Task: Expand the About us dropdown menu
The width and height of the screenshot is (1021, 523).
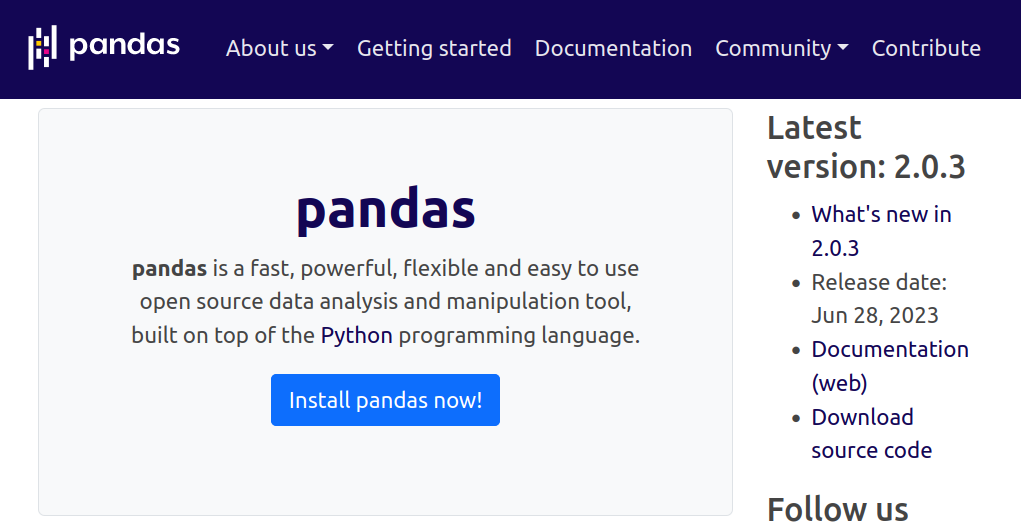Action: pos(279,48)
